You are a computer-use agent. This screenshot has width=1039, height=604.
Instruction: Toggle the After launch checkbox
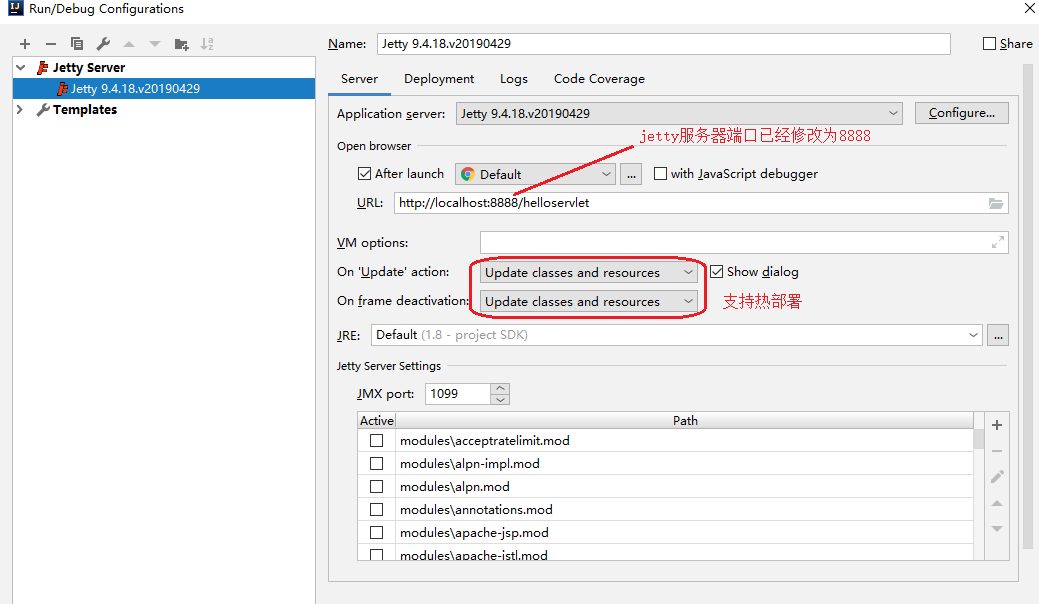[x=364, y=173]
